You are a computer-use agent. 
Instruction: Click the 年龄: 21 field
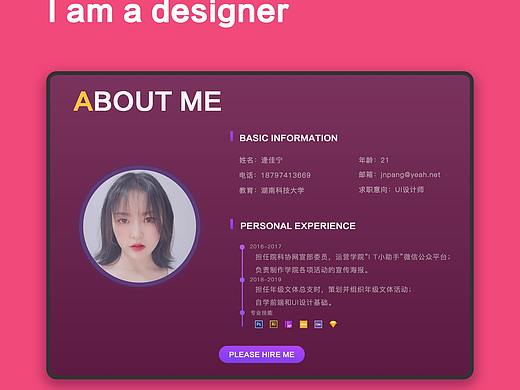(x=374, y=160)
